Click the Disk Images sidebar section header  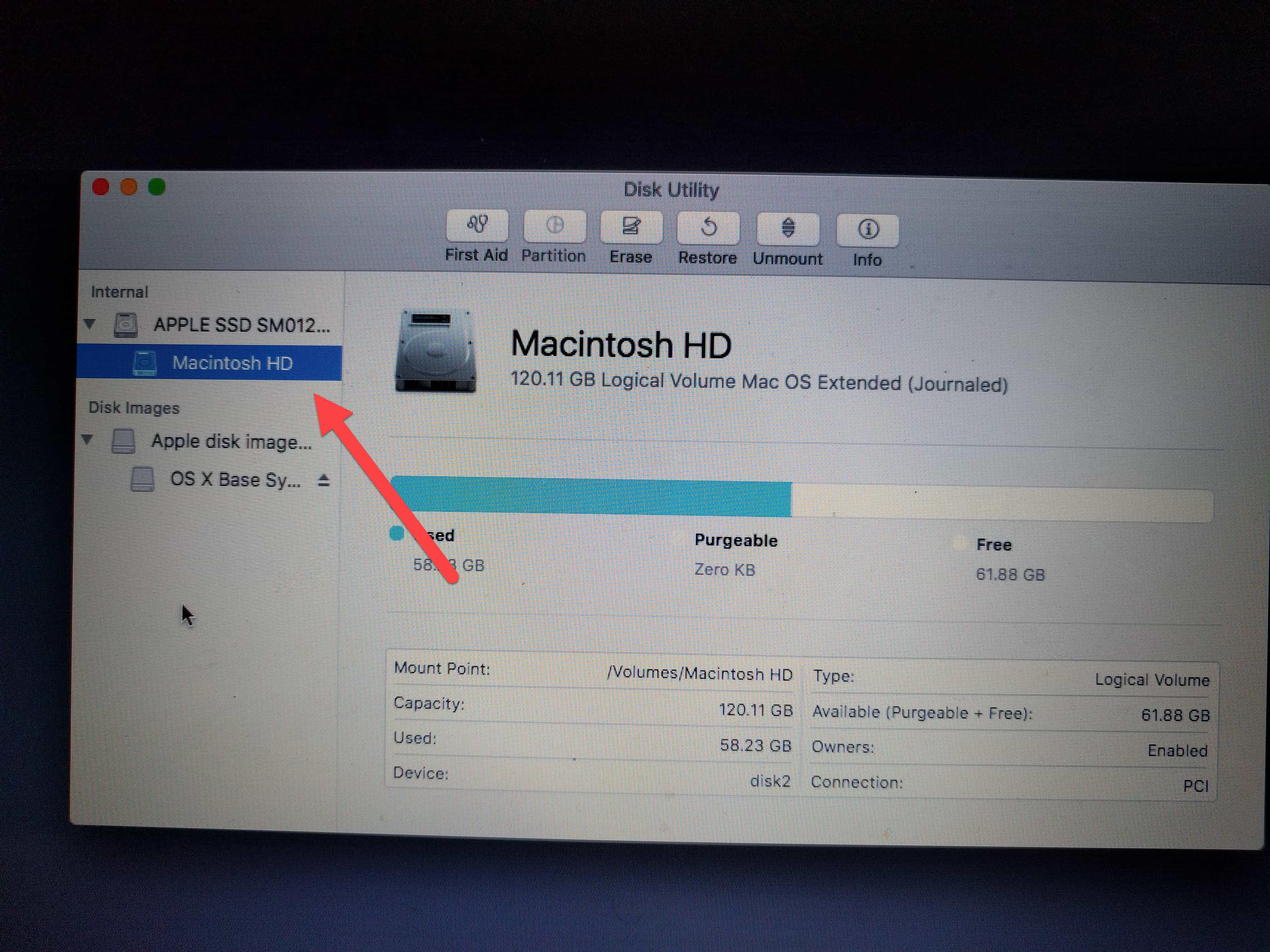pyautogui.click(x=134, y=408)
